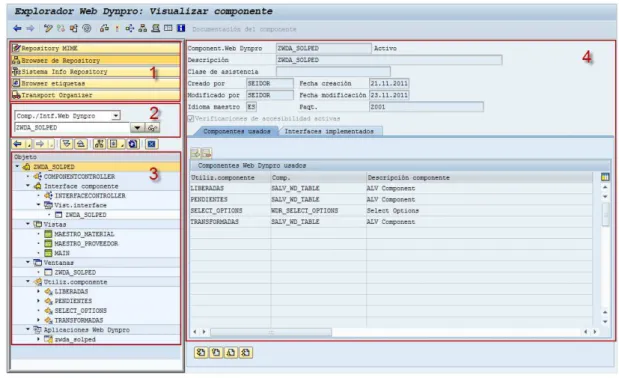The image size is (619, 378).
Task: Click the Descripción input field
Action: click(x=389, y=60)
